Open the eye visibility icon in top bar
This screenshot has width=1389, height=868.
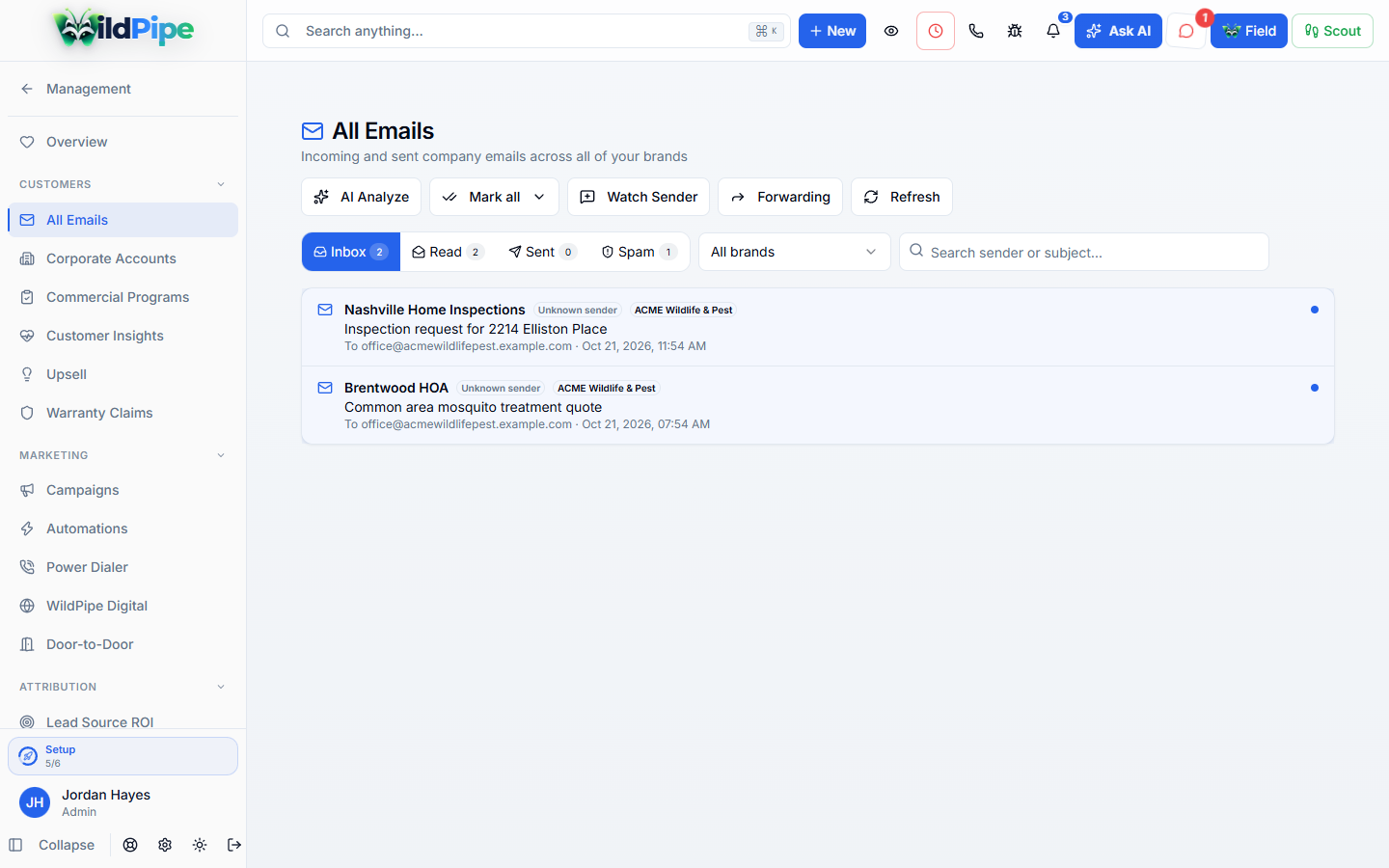pos(891,31)
